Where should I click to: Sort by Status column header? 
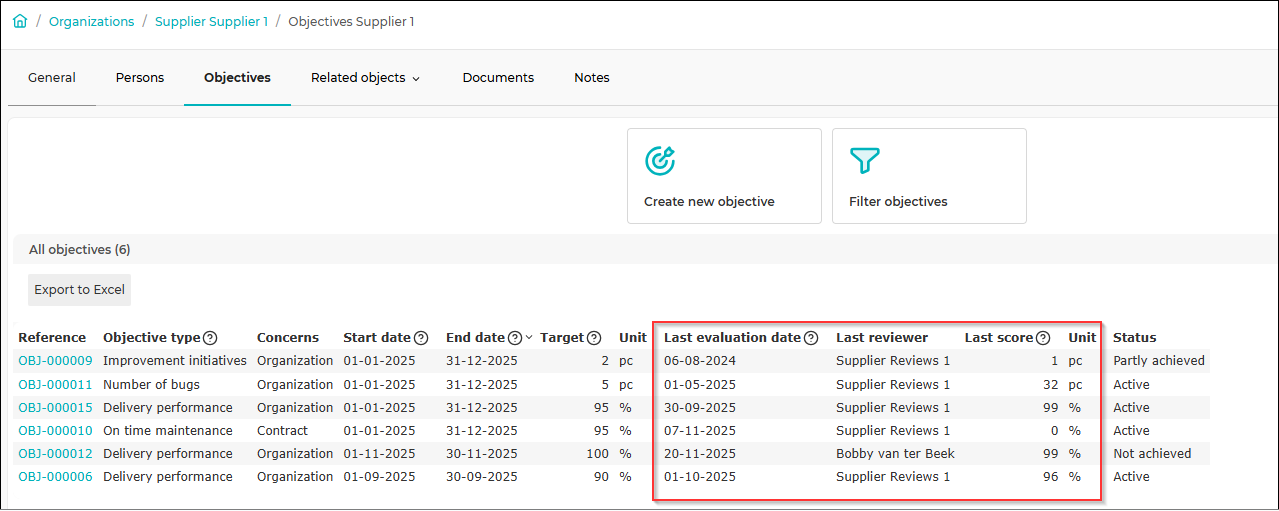coord(1134,338)
